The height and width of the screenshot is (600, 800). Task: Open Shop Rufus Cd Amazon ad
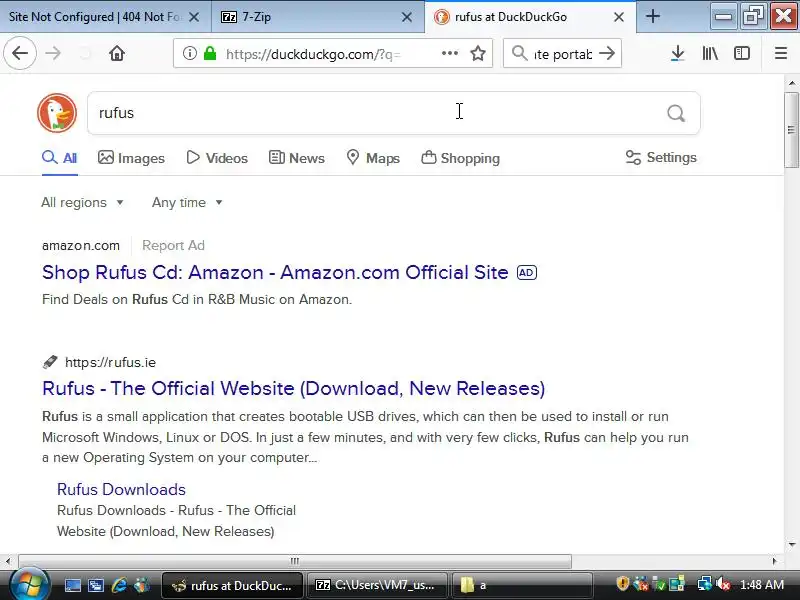275,272
